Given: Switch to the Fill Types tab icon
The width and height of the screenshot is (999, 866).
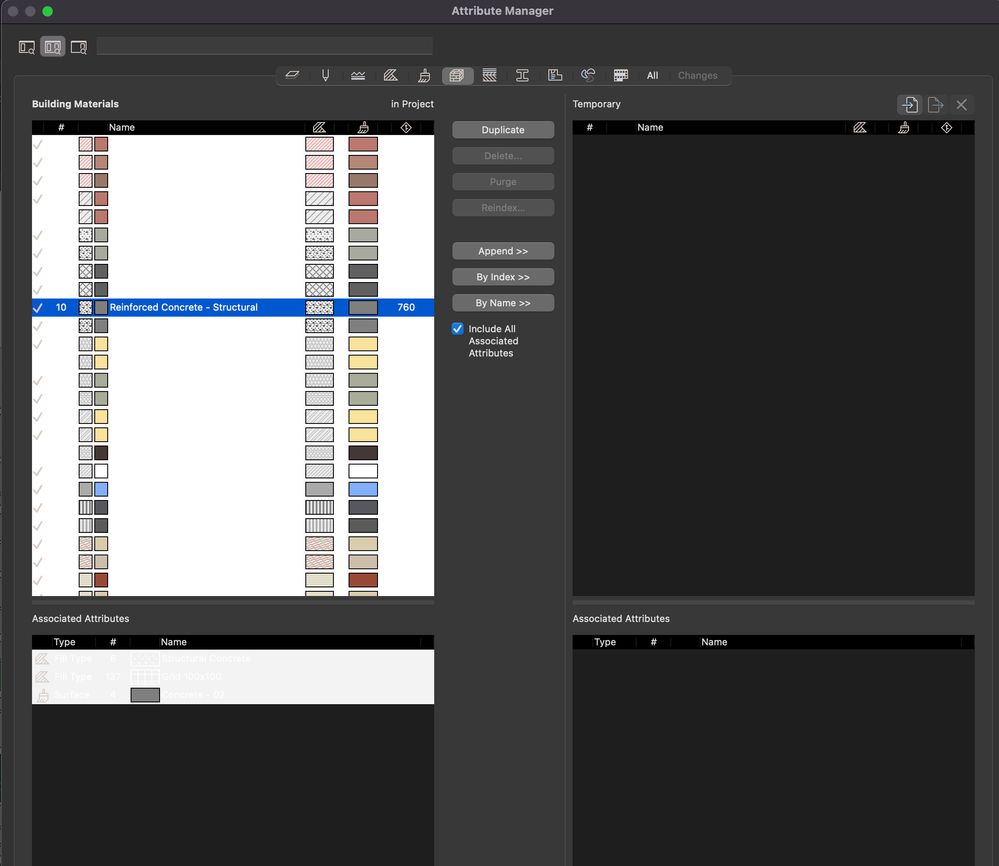Looking at the screenshot, I should point(391,75).
